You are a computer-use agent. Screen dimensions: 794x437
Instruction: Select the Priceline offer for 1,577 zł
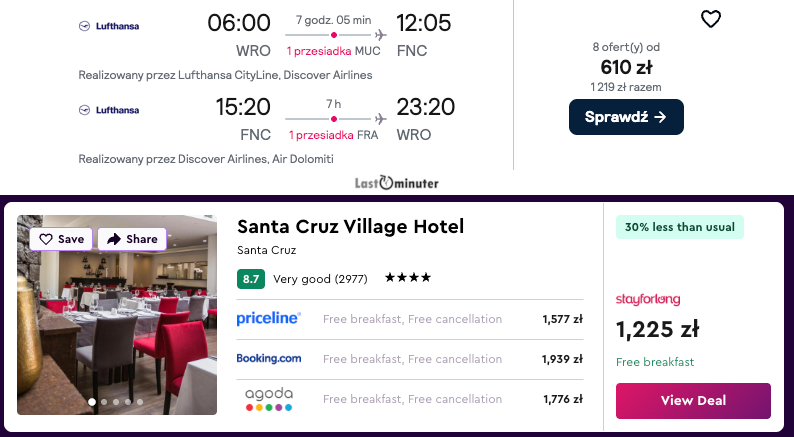click(x=410, y=319)
